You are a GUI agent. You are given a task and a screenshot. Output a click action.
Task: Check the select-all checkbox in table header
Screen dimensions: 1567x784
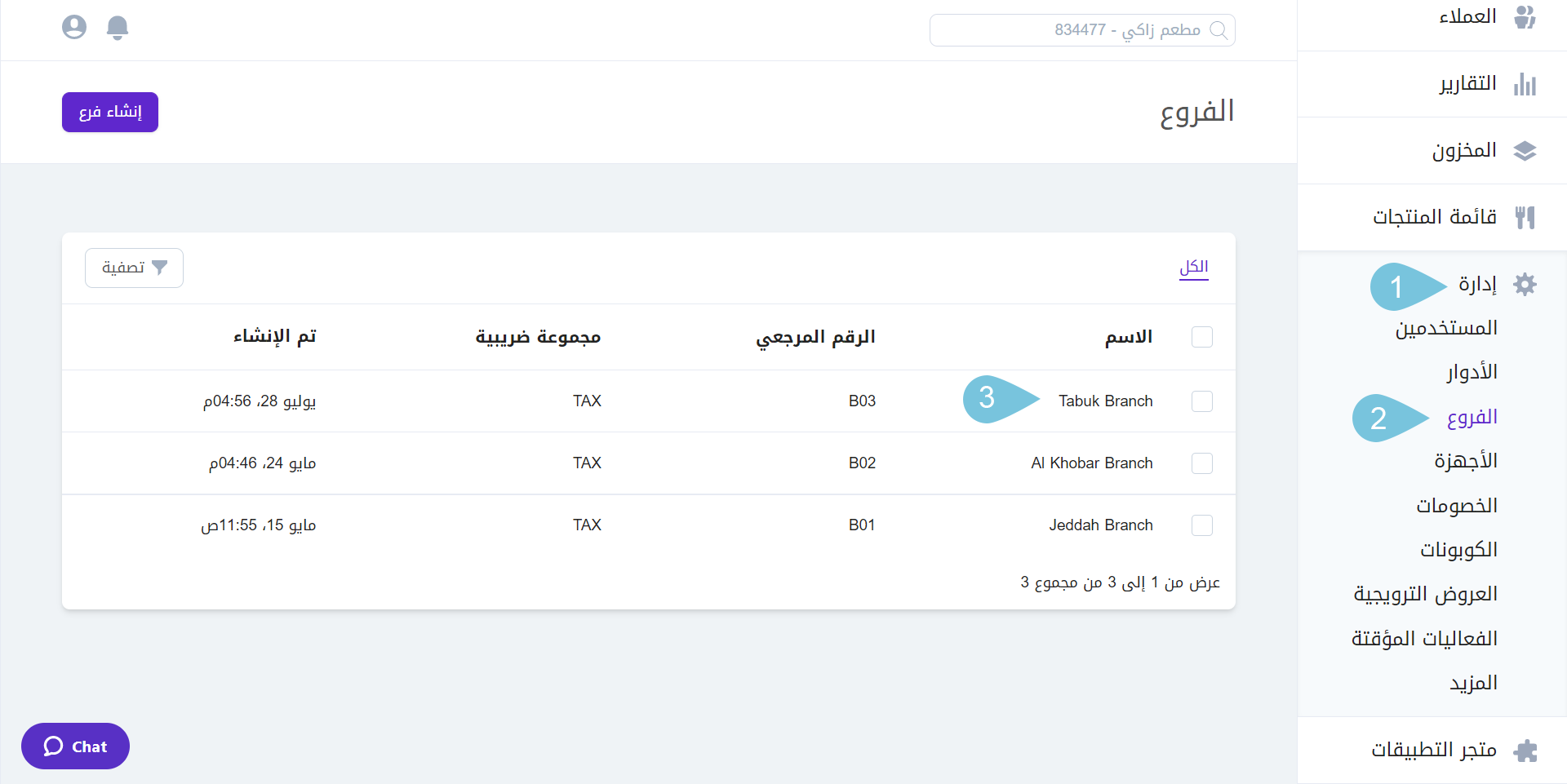pyautogui.click(x=1201, y=337)
